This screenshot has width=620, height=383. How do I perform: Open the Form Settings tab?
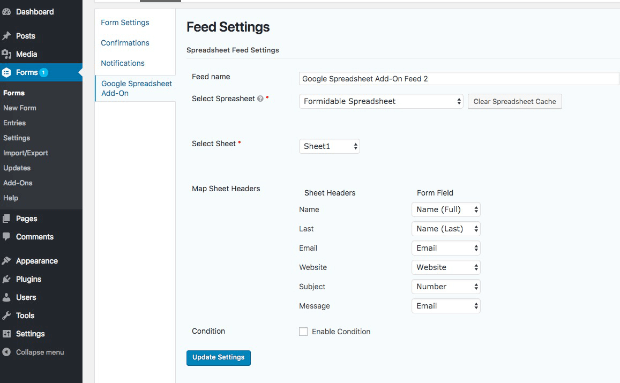click(x=125, y=23)
